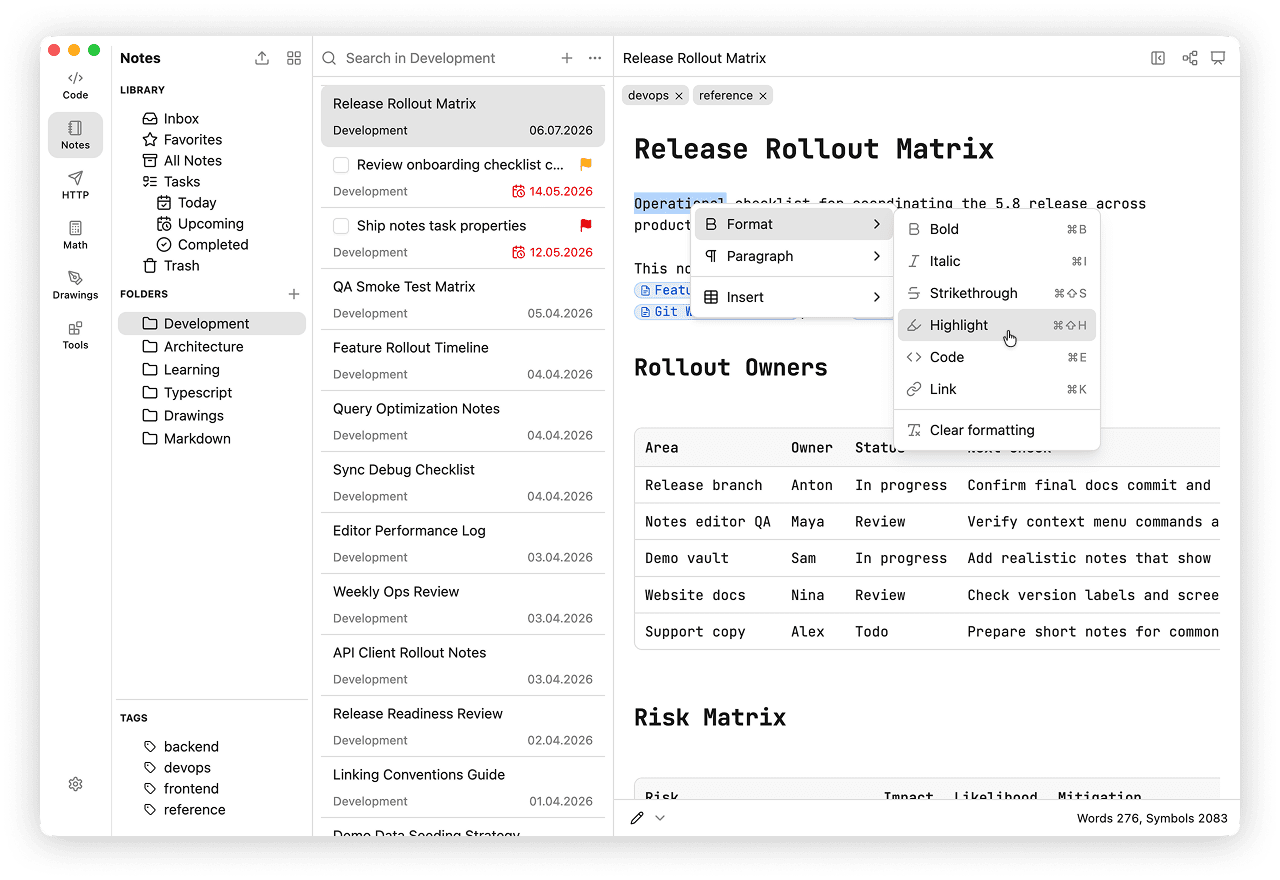1280x880 pixels.
Task: Show Today tasks
Action: (197, 203)
